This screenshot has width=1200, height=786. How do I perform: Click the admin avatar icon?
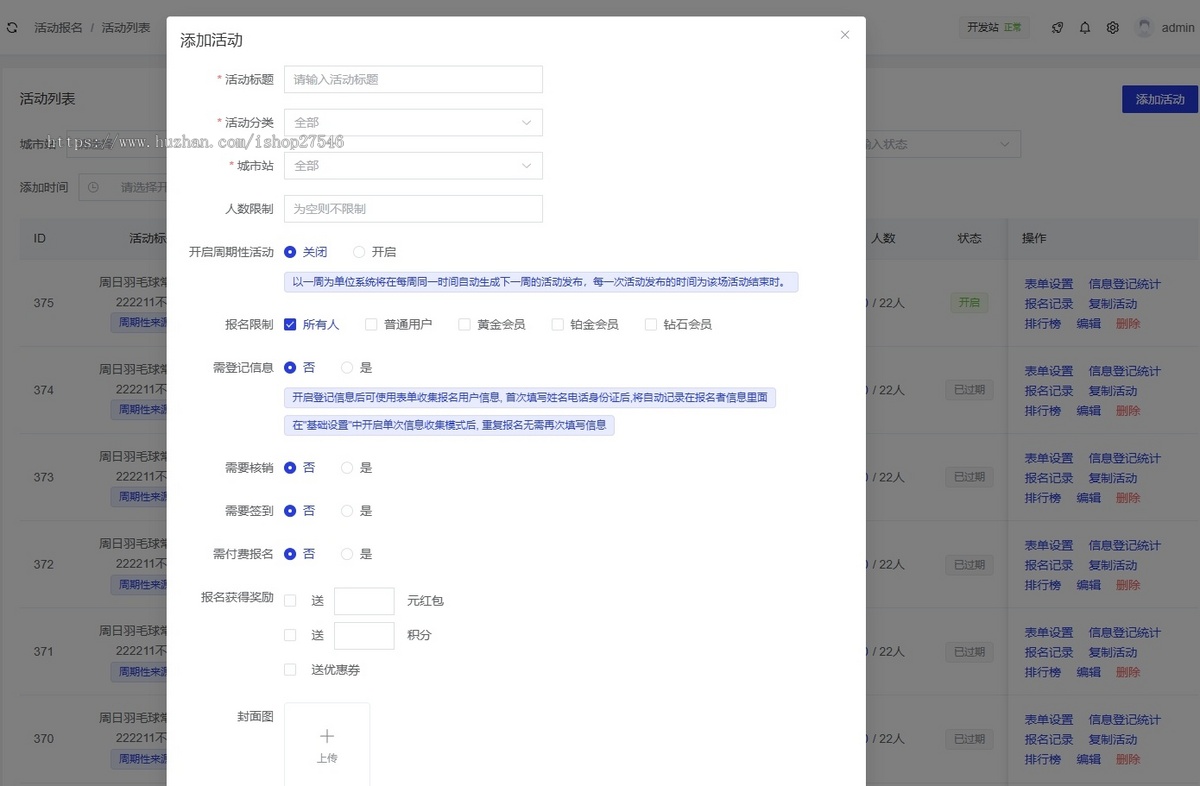pyautogui.click(x=1142, y=27)
